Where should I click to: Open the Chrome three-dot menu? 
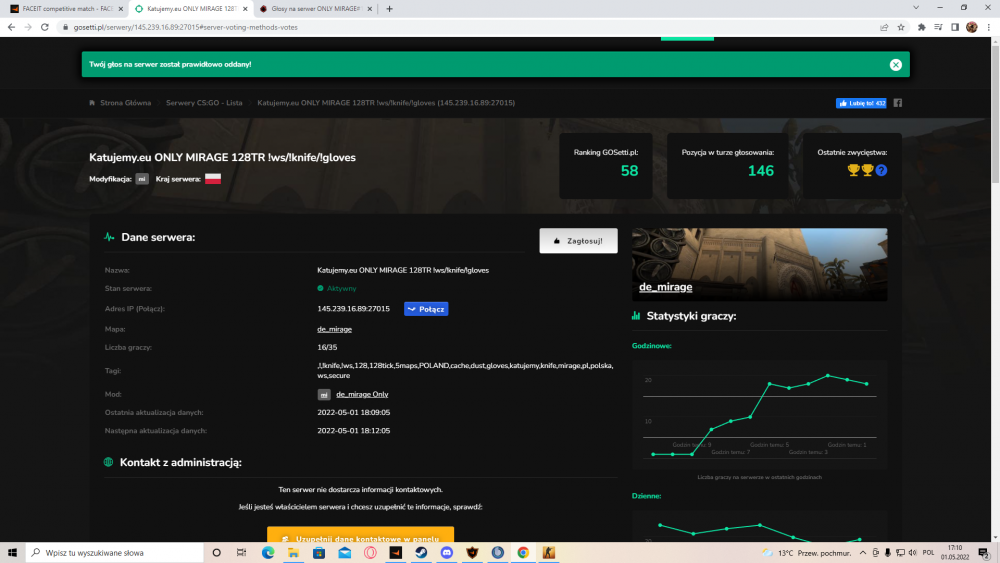[989, 27]
